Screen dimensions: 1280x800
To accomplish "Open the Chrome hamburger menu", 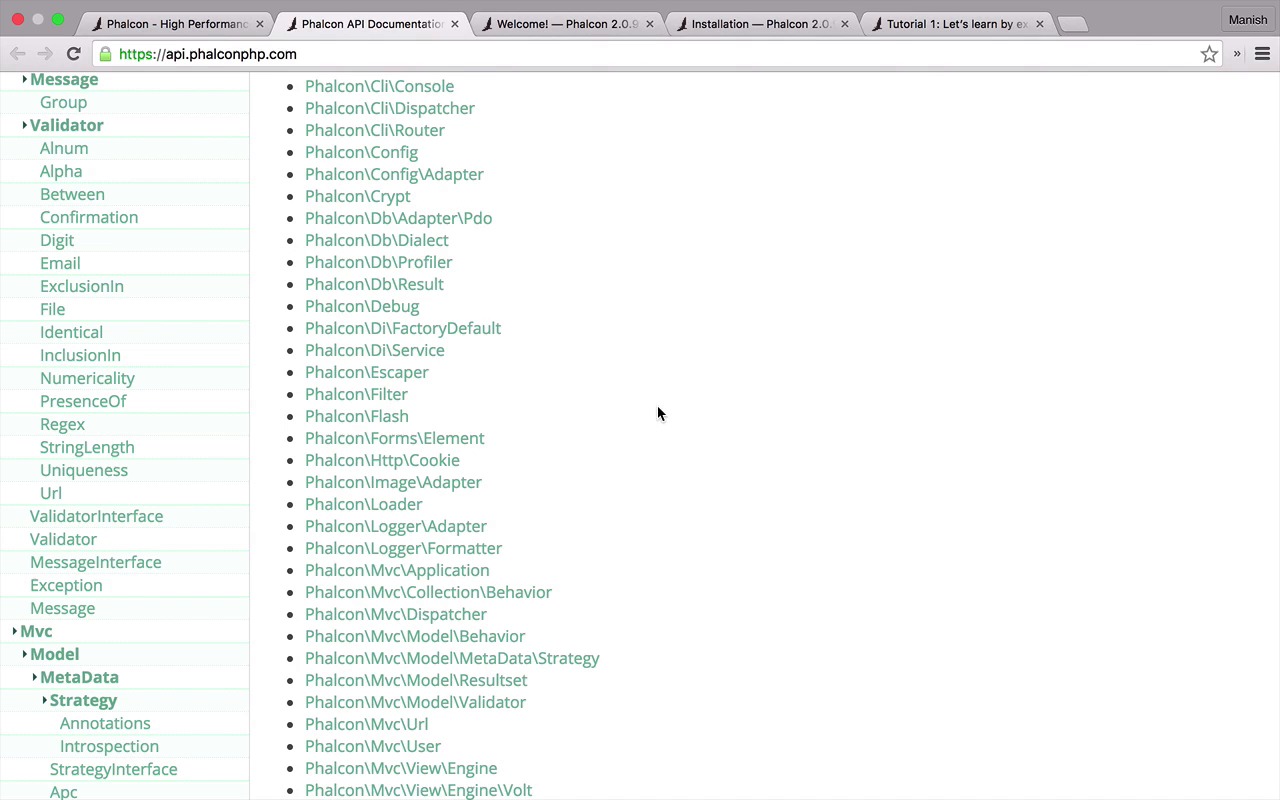I will 1262,54.
